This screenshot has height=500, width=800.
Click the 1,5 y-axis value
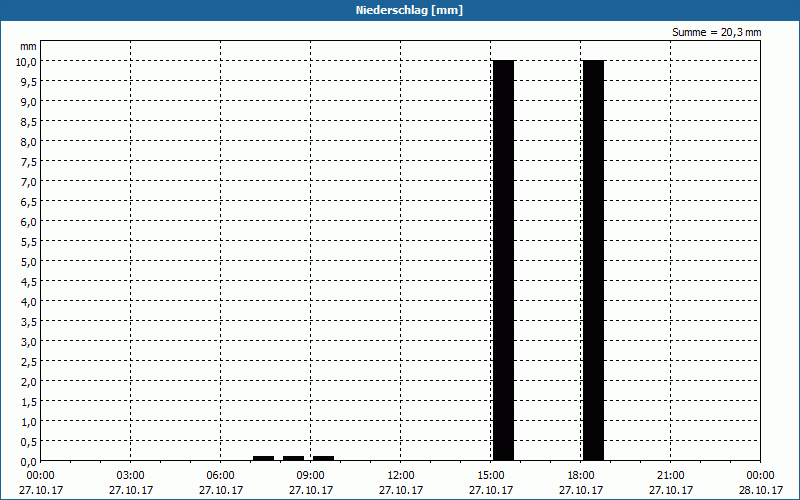(29, 402)
